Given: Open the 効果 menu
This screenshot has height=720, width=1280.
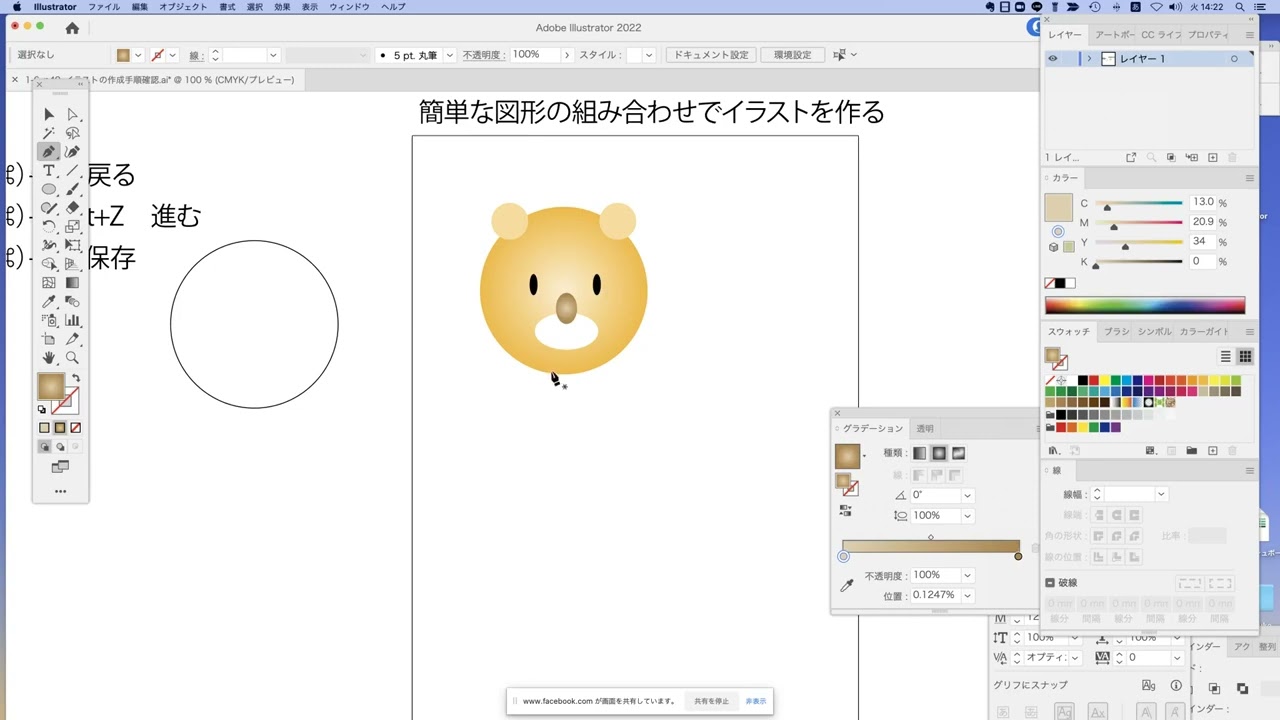Looking at the screenshot, I should pyautogui.click(x=282, y=7).
